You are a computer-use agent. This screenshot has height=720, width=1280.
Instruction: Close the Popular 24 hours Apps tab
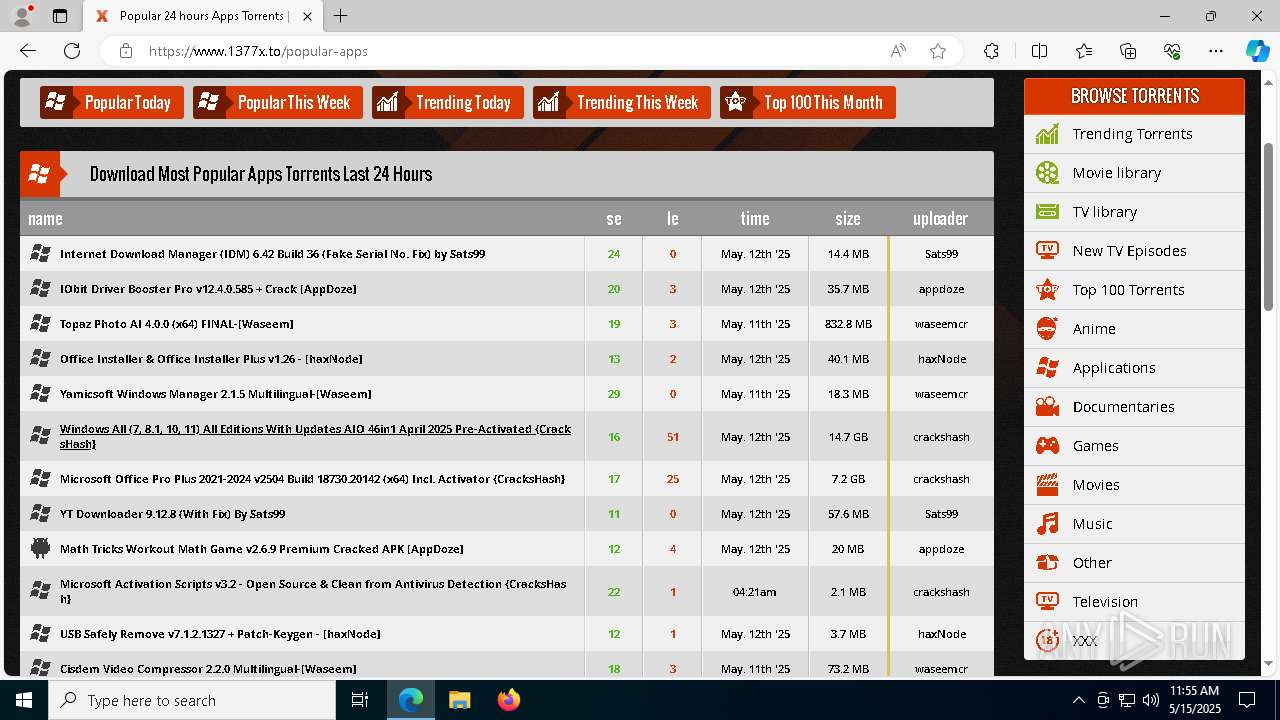pyautogui.click(x=307, y=16)
